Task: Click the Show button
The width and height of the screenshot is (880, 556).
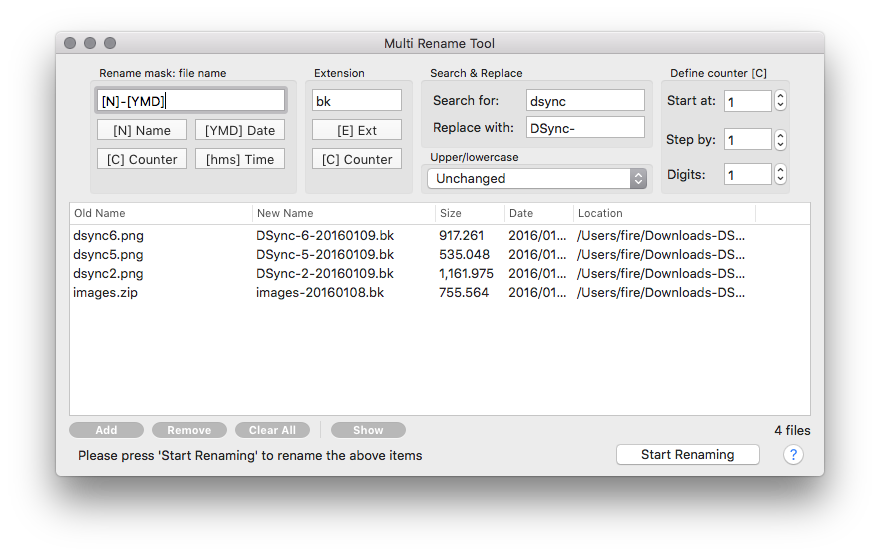Action: (x=368, y=430)
